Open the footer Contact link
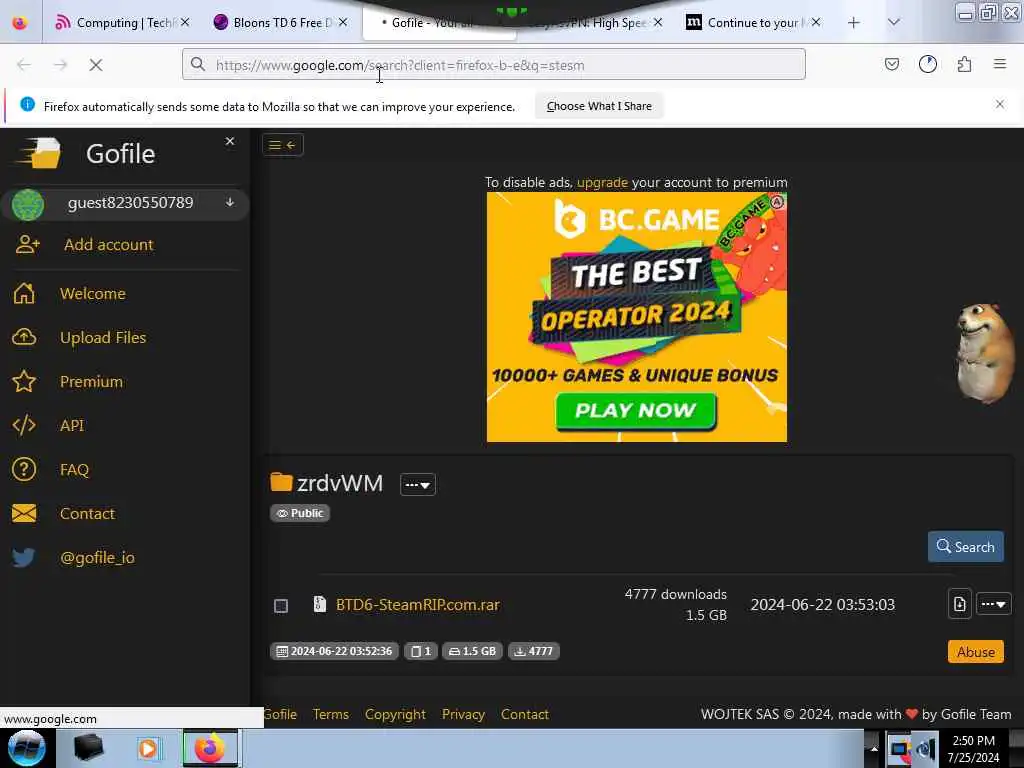The image size is (1024, 768). 524,714
